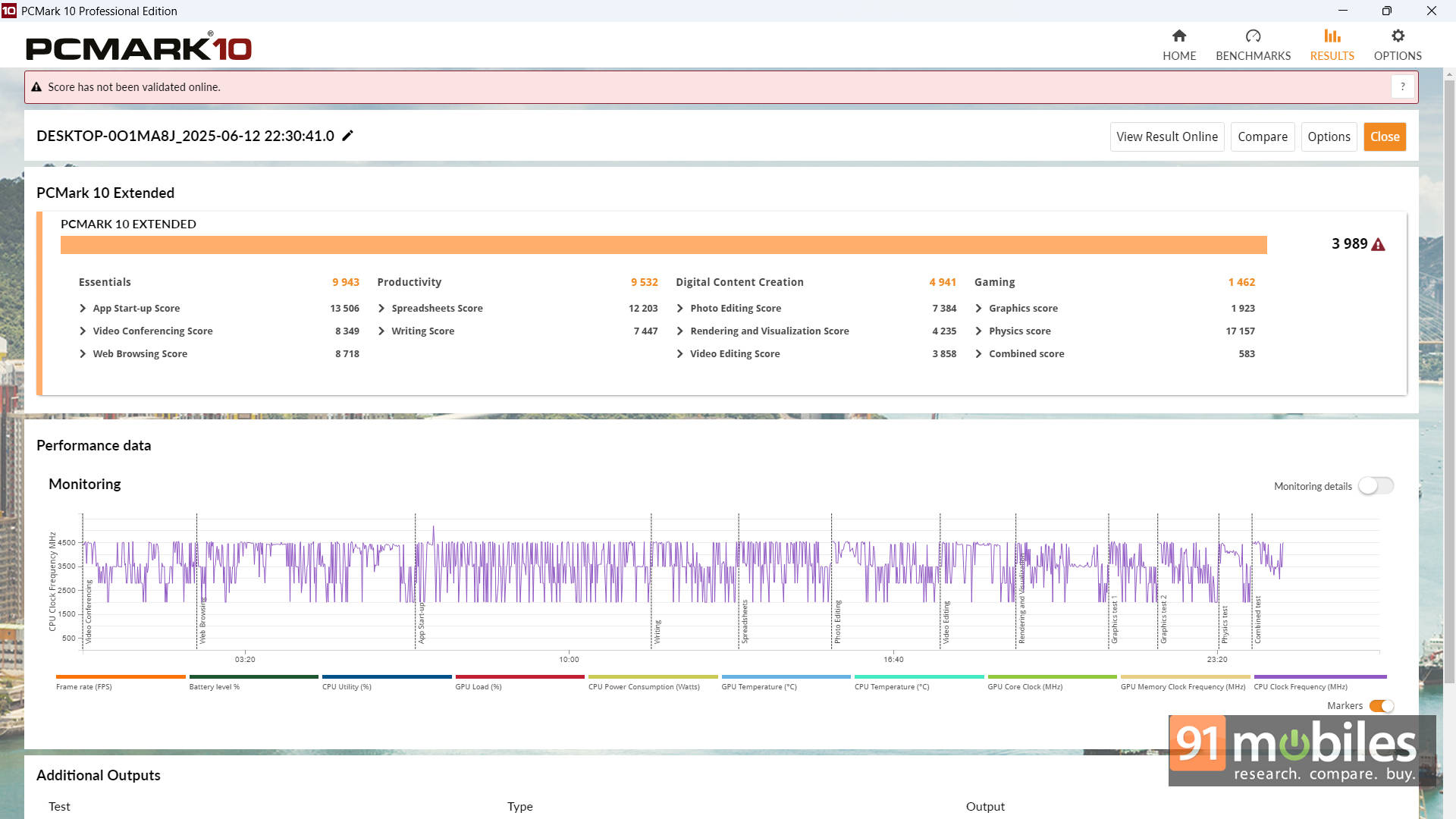Select GPU Memory Clock Frequency legend item

(x=1185, y=682)
